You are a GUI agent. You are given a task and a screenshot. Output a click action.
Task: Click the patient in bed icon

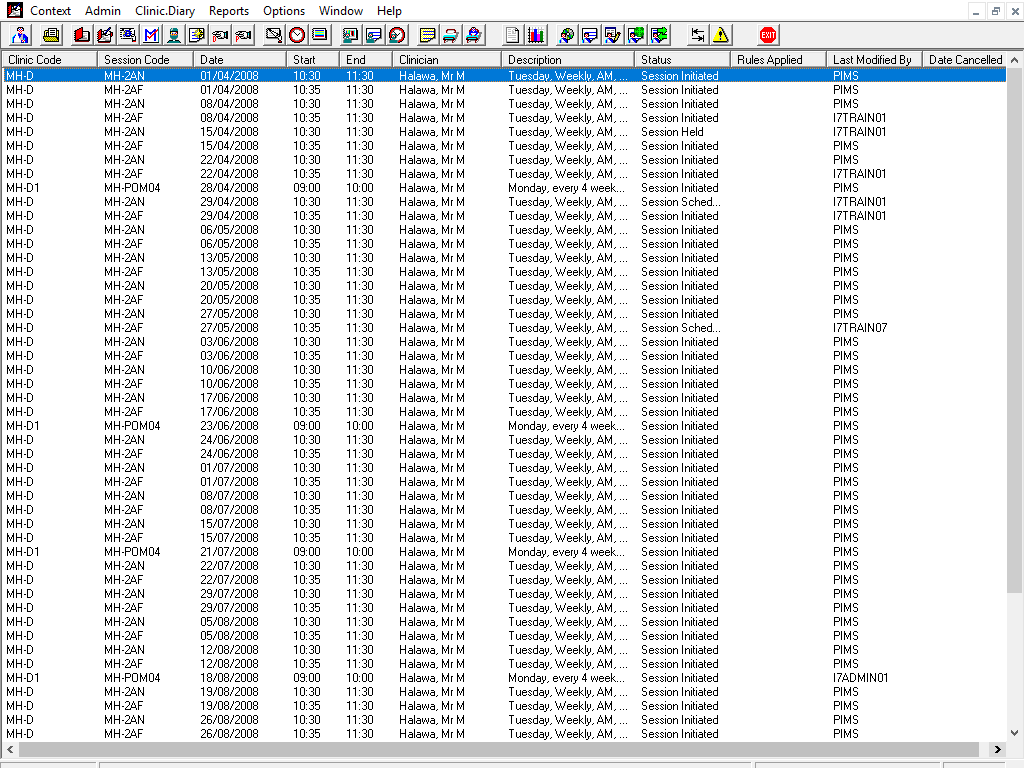(x=474, y=35)
